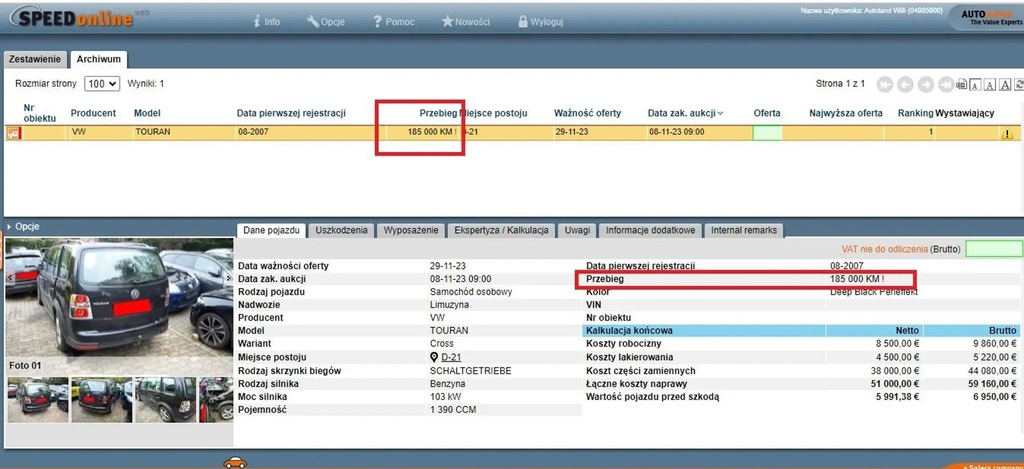The image size is (1024, 469).
Task: Sort the table by Producent column
Action: (93, 113)
